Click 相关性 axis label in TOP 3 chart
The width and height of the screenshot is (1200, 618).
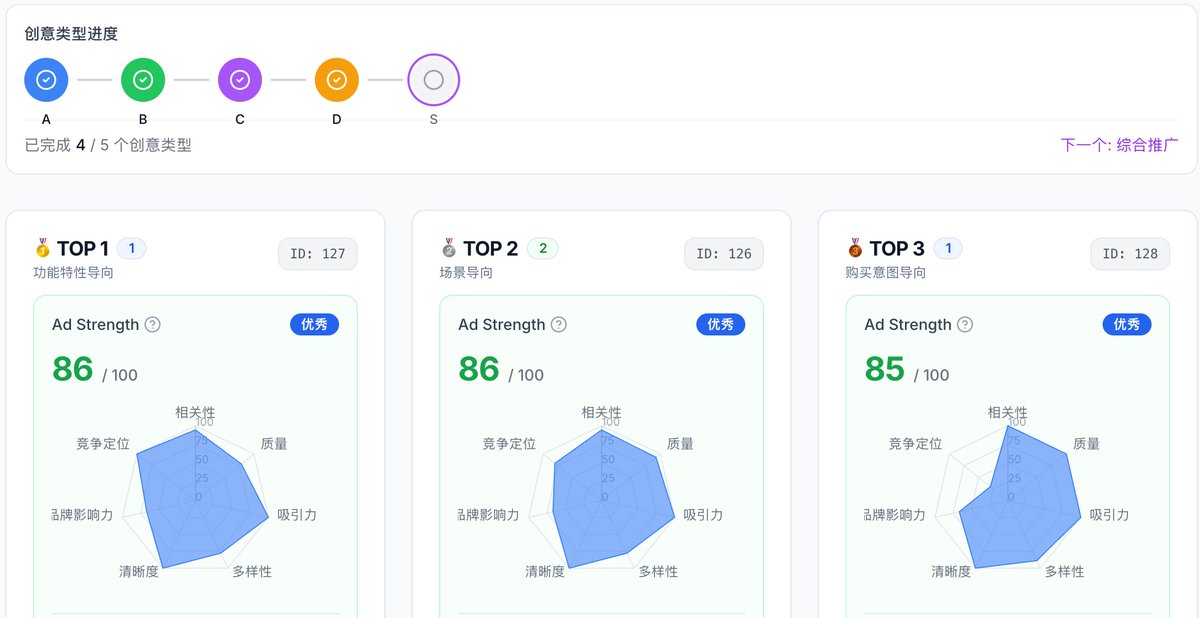coord(1007,412)
